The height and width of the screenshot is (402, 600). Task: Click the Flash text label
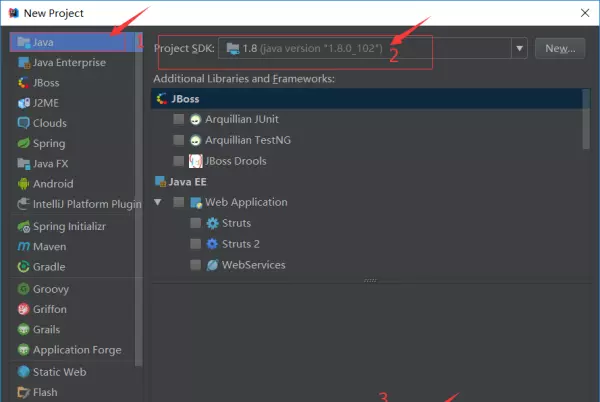click(45, 392)
